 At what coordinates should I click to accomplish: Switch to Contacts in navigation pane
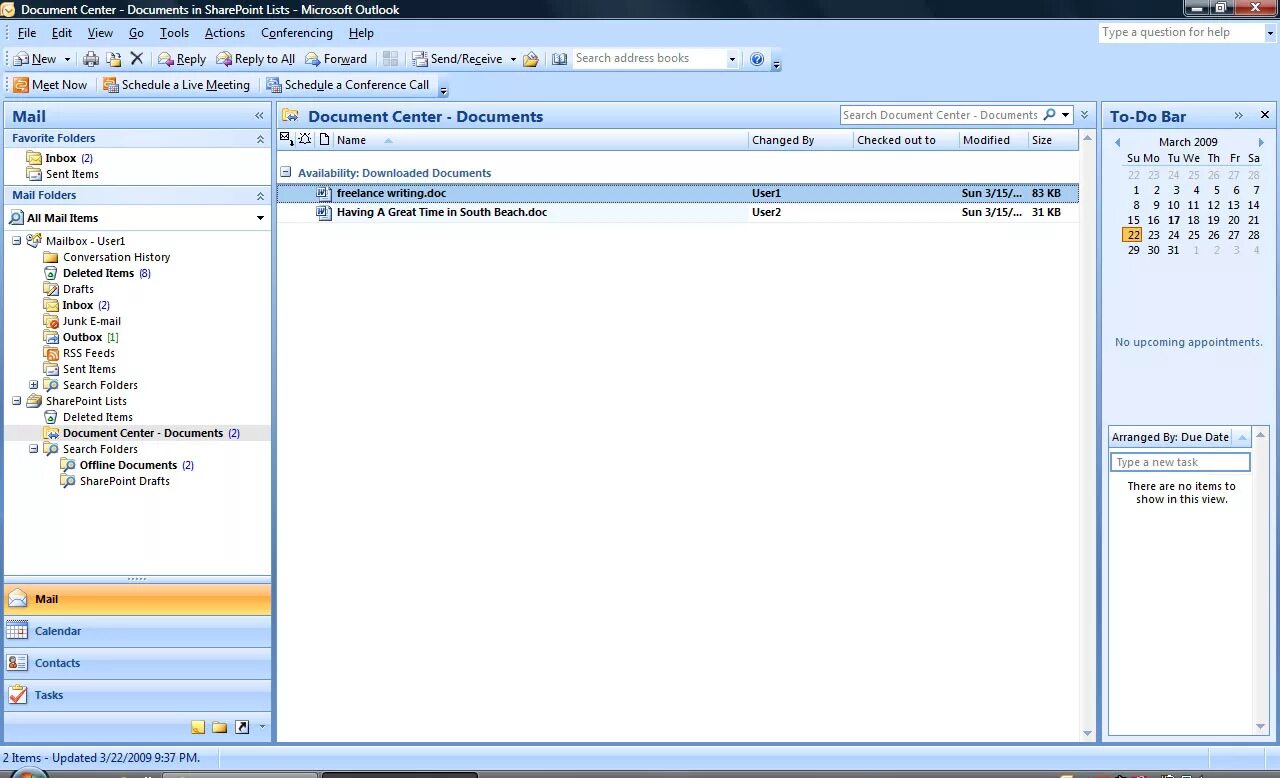[137, 663]
